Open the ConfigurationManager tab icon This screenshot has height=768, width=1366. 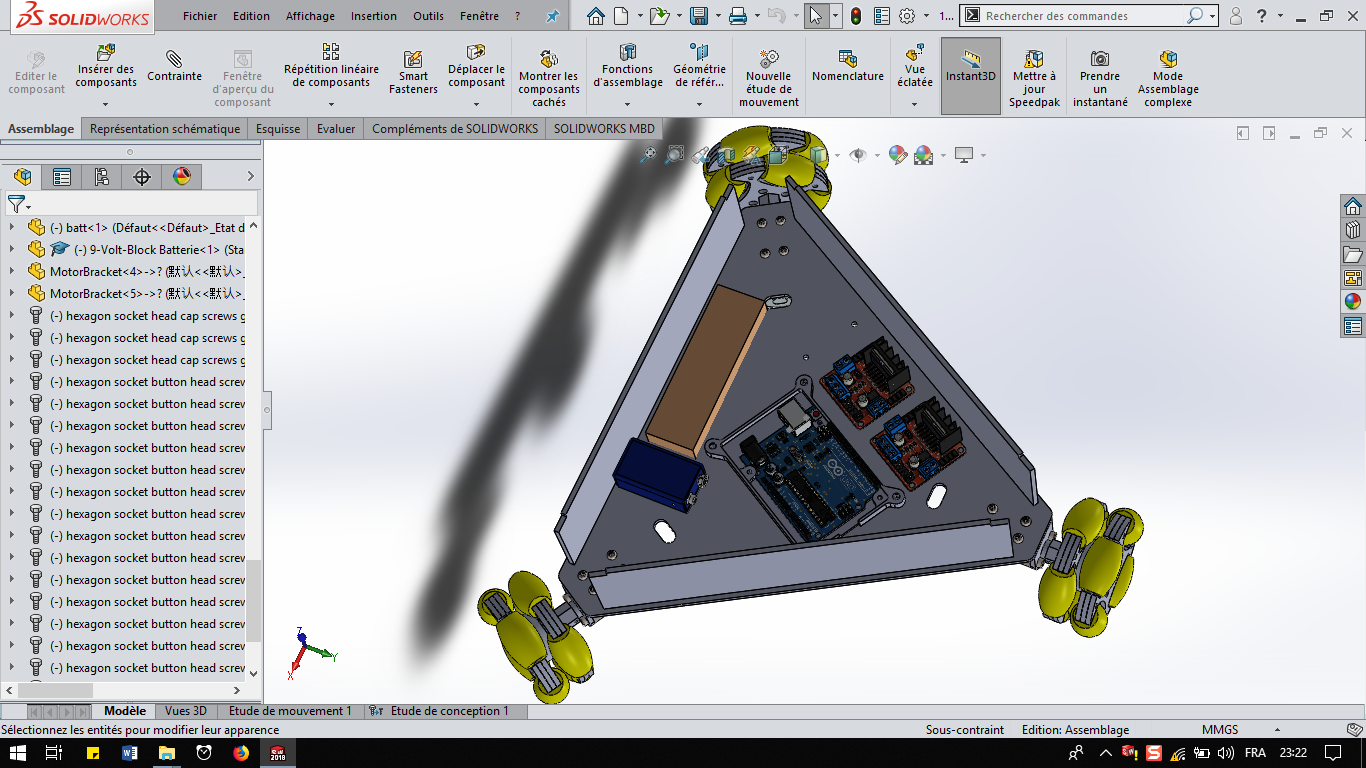coord(102,177)
